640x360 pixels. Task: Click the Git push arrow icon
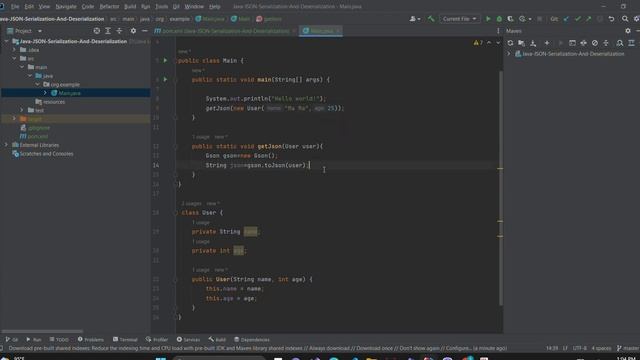point(589,19)
